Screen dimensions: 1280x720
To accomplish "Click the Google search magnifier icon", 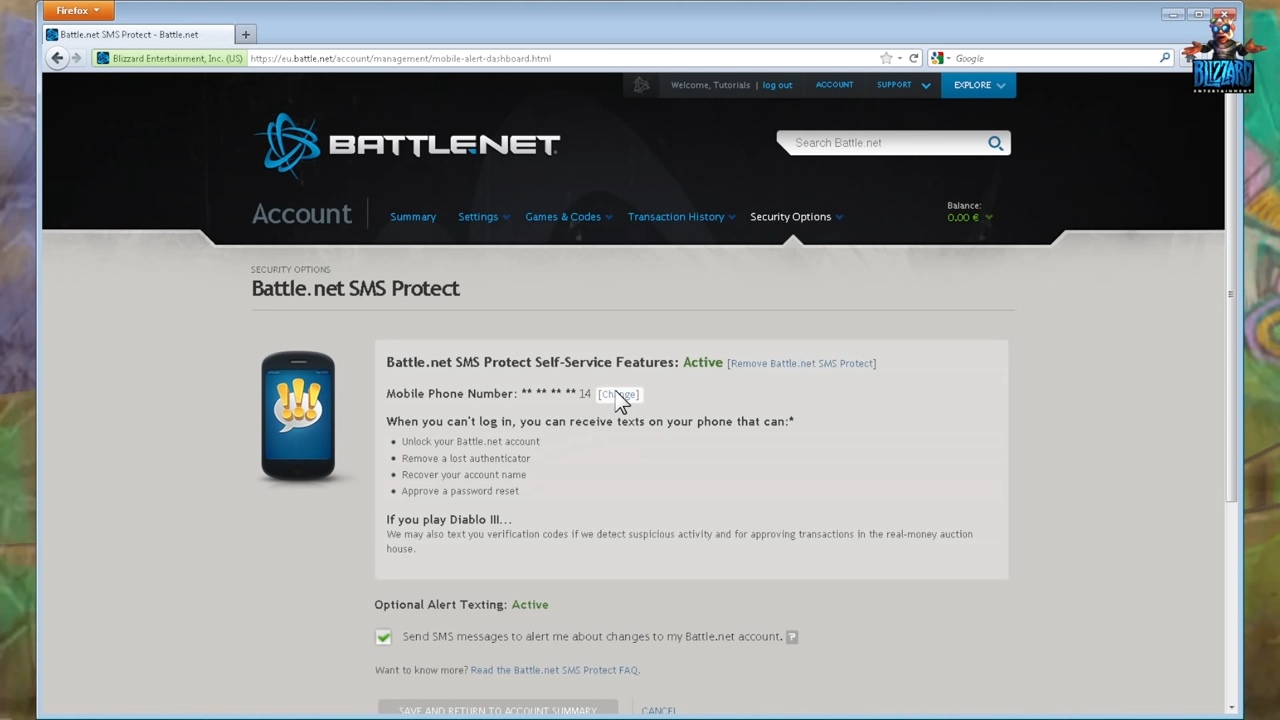I will tap(1164, 58).
